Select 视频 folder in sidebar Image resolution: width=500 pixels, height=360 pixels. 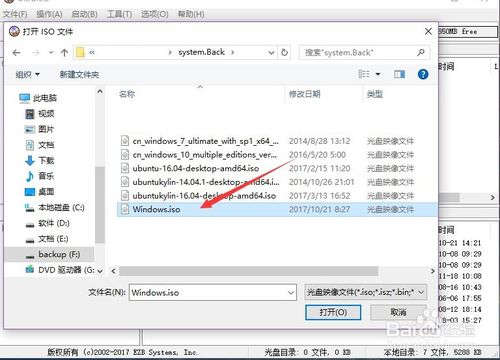click(x=40, y=114)
